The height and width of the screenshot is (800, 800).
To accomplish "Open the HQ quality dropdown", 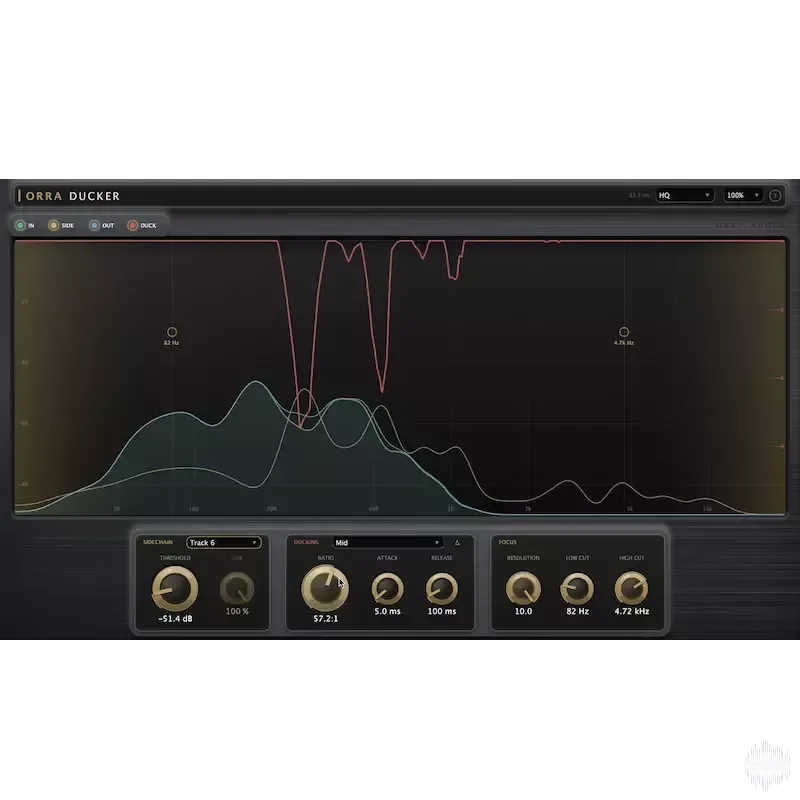I will click(684, 195).
